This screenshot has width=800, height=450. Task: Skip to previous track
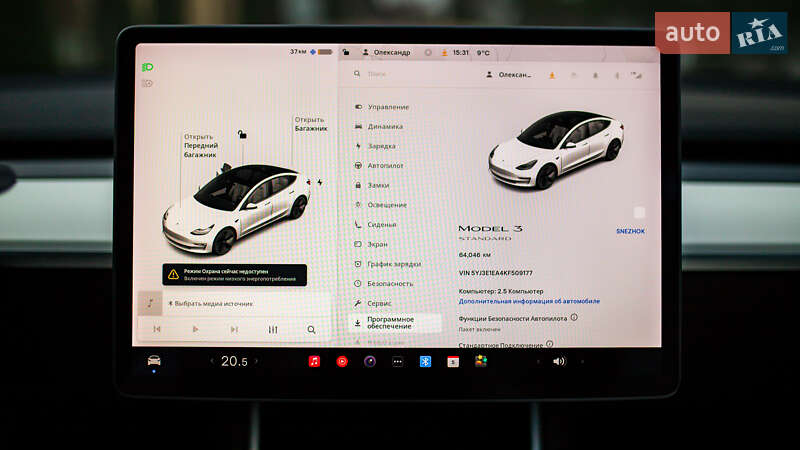pos(157,329)
